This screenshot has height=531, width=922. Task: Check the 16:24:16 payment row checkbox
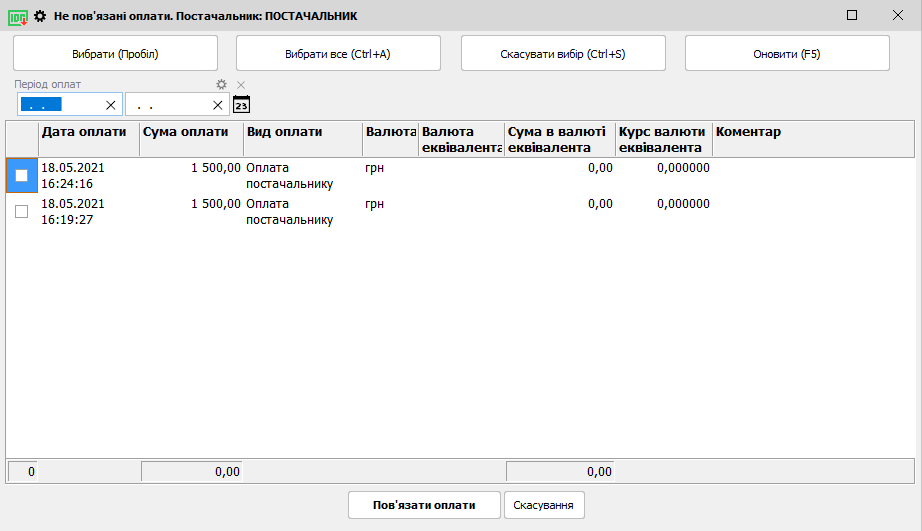22,175
